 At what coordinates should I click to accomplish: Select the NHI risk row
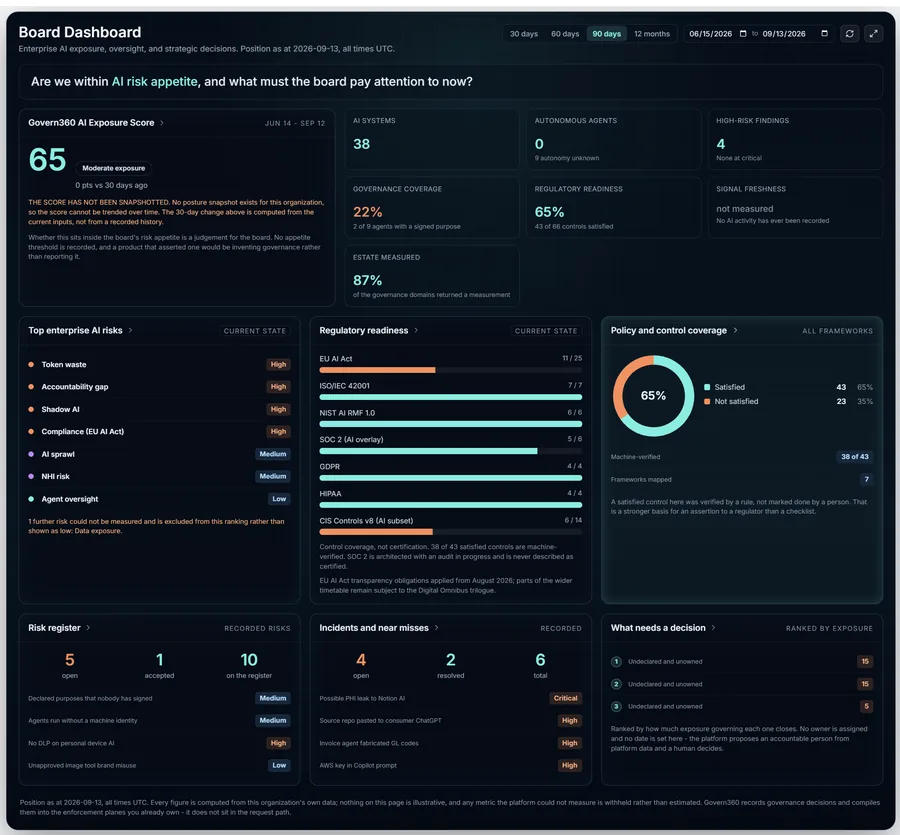159,476
